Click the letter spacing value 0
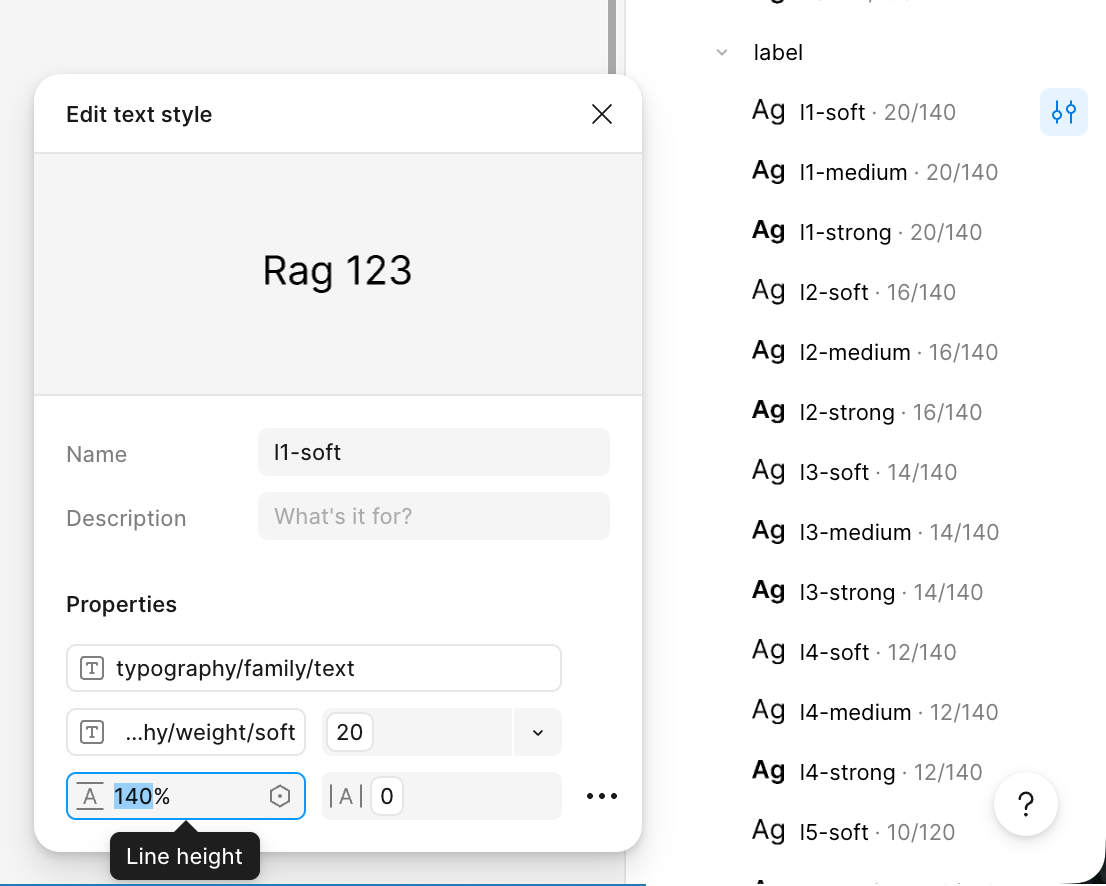The image size is (1106, 886). tap(386, 796)
